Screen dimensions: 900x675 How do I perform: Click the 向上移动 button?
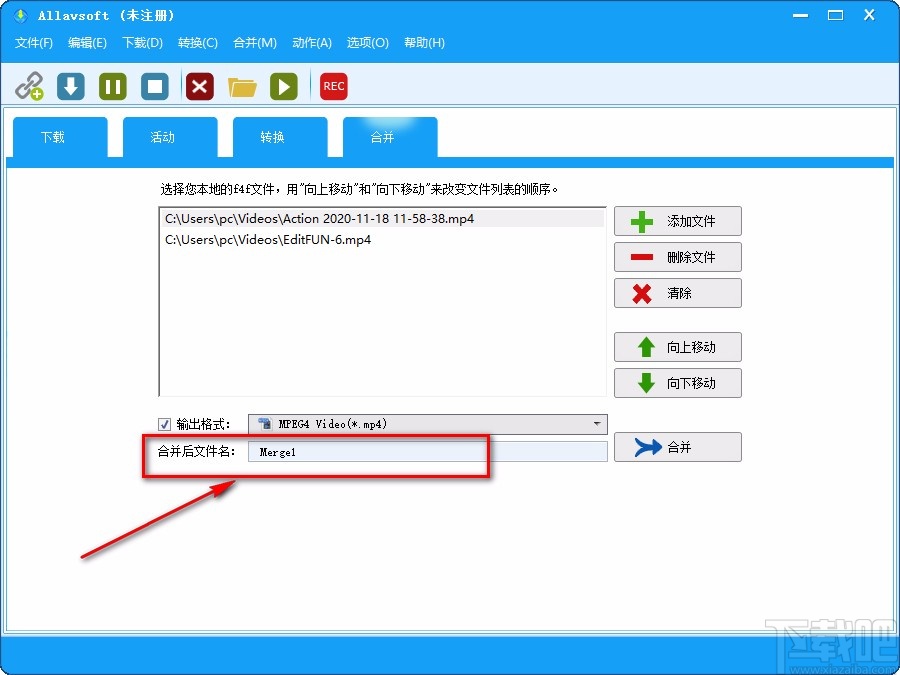[678, 347]
